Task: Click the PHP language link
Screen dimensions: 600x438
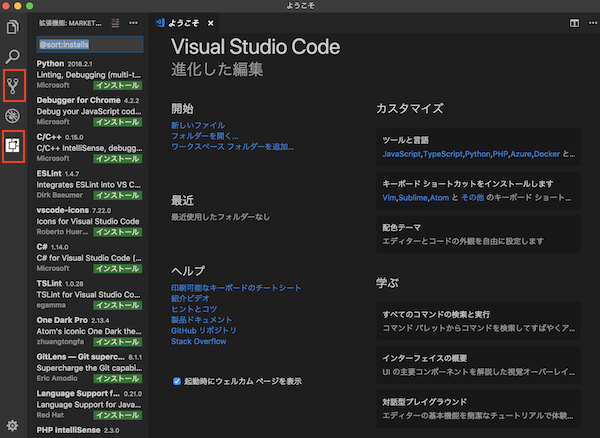Action: 500,154
